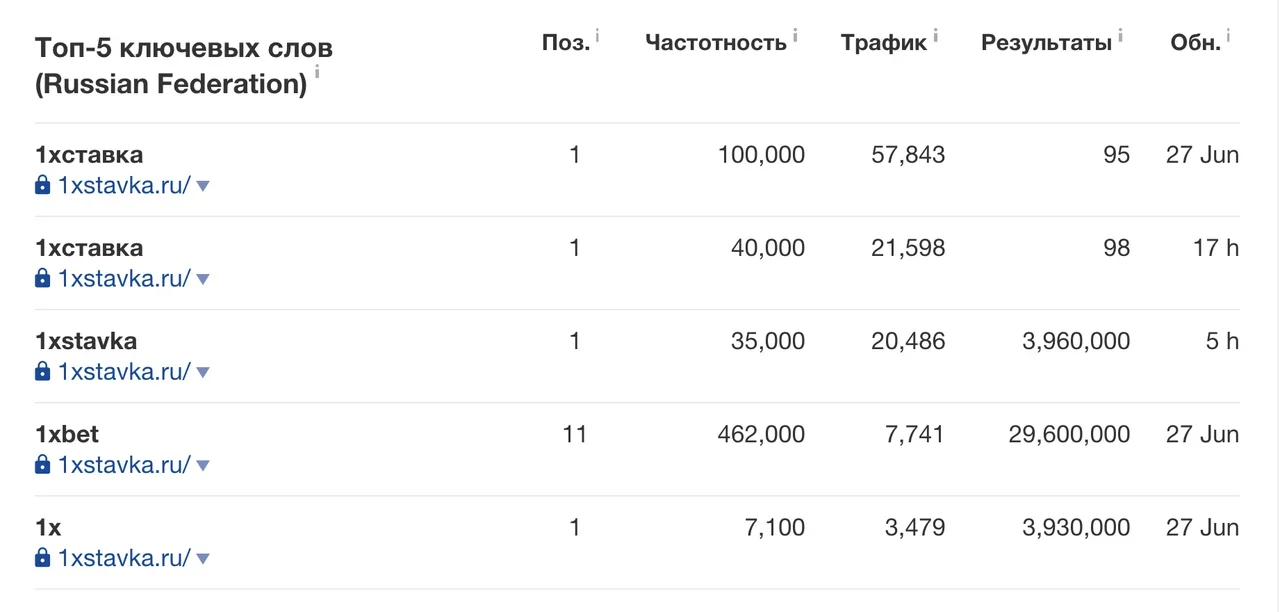Click the Трафик column header
Viewport: 1280px width, 612px height.
[x=884, y=43]
